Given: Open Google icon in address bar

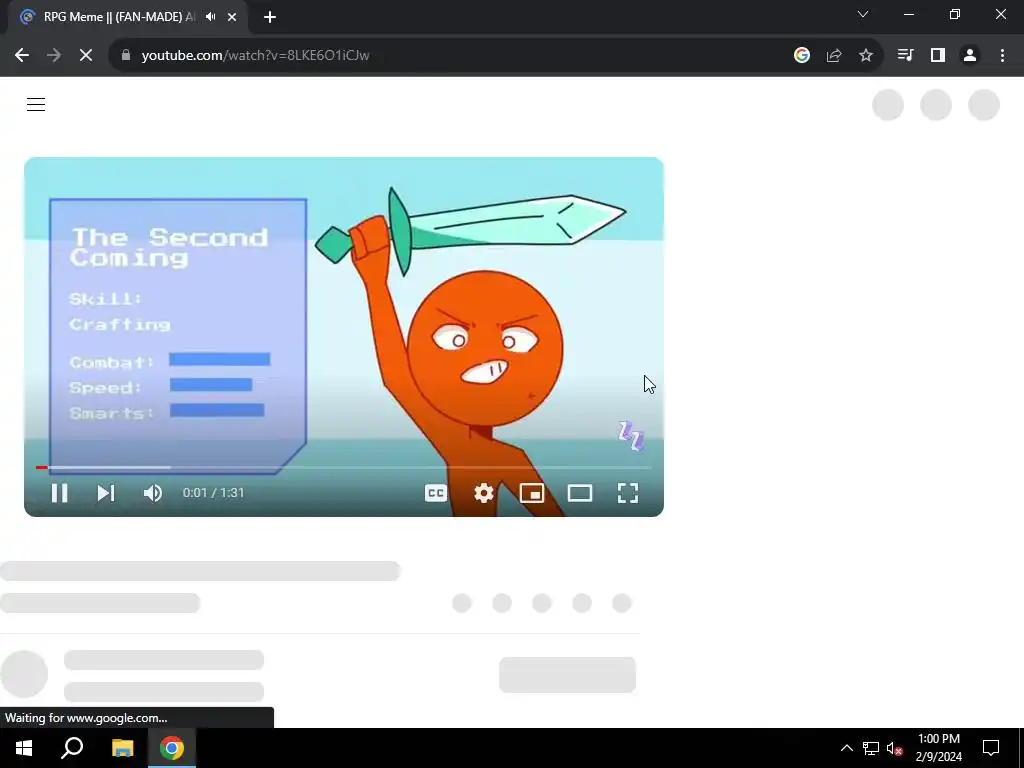Looking at the screenshot, I should pyautogui.click(x=802, y=56).
